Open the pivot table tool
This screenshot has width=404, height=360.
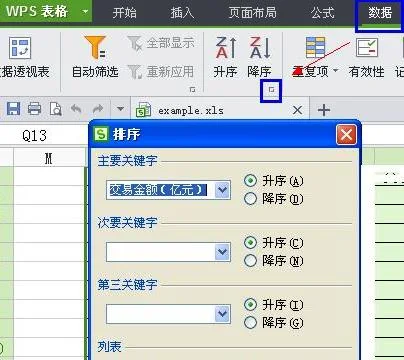click(24, 57)
